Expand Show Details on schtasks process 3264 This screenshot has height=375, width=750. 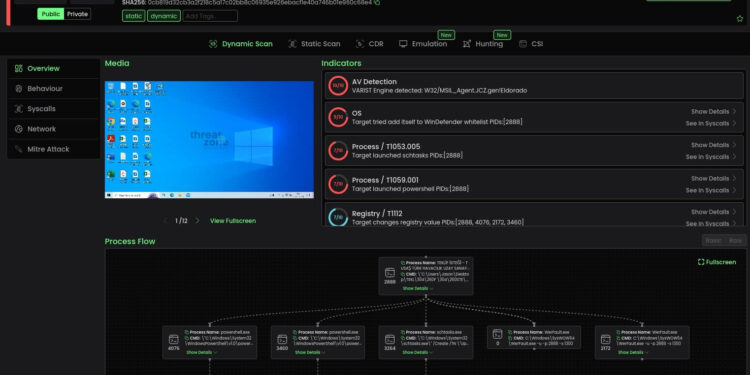(x=418, y=353)
